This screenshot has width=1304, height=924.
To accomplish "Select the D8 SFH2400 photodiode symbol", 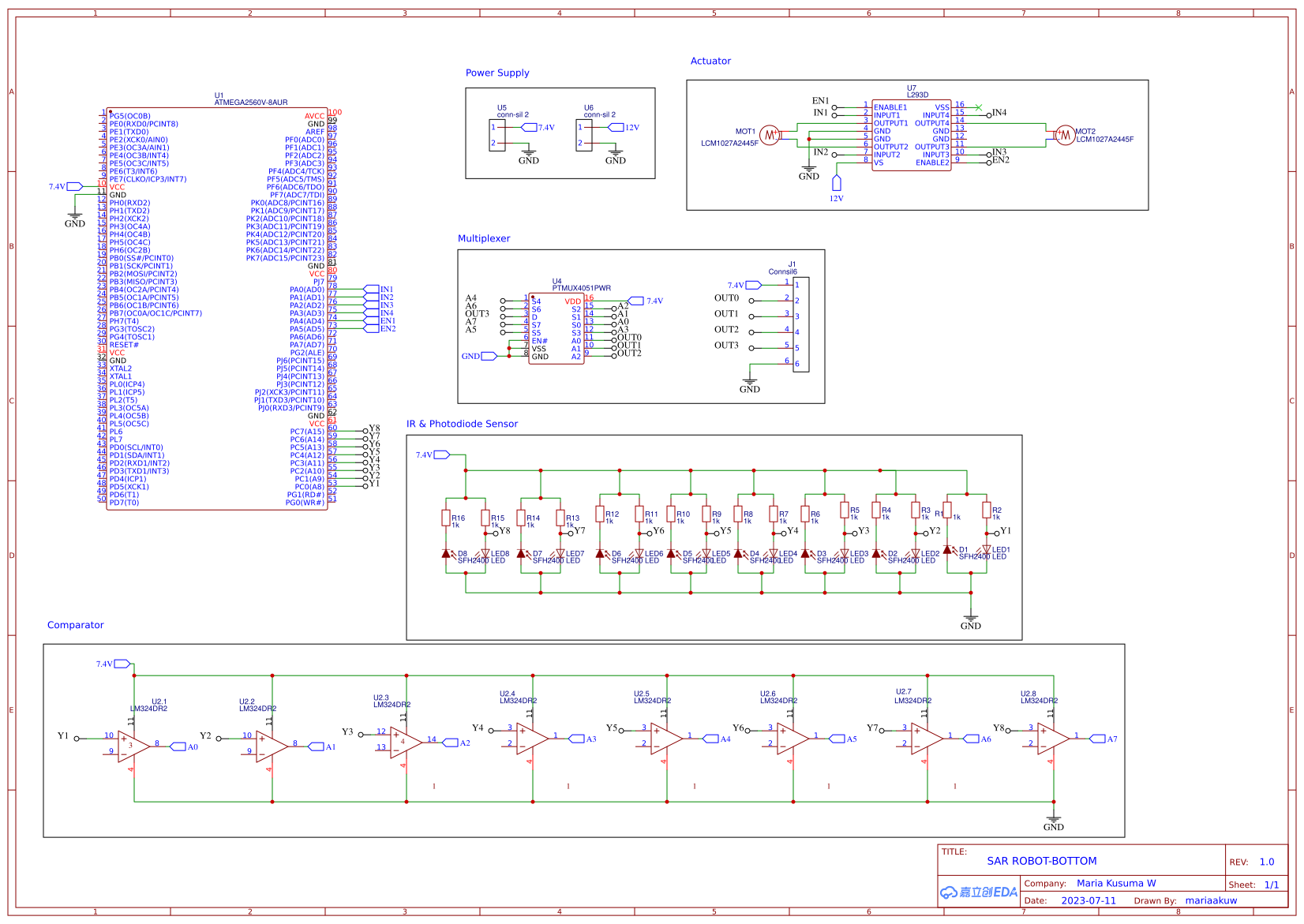I will 447,553.
